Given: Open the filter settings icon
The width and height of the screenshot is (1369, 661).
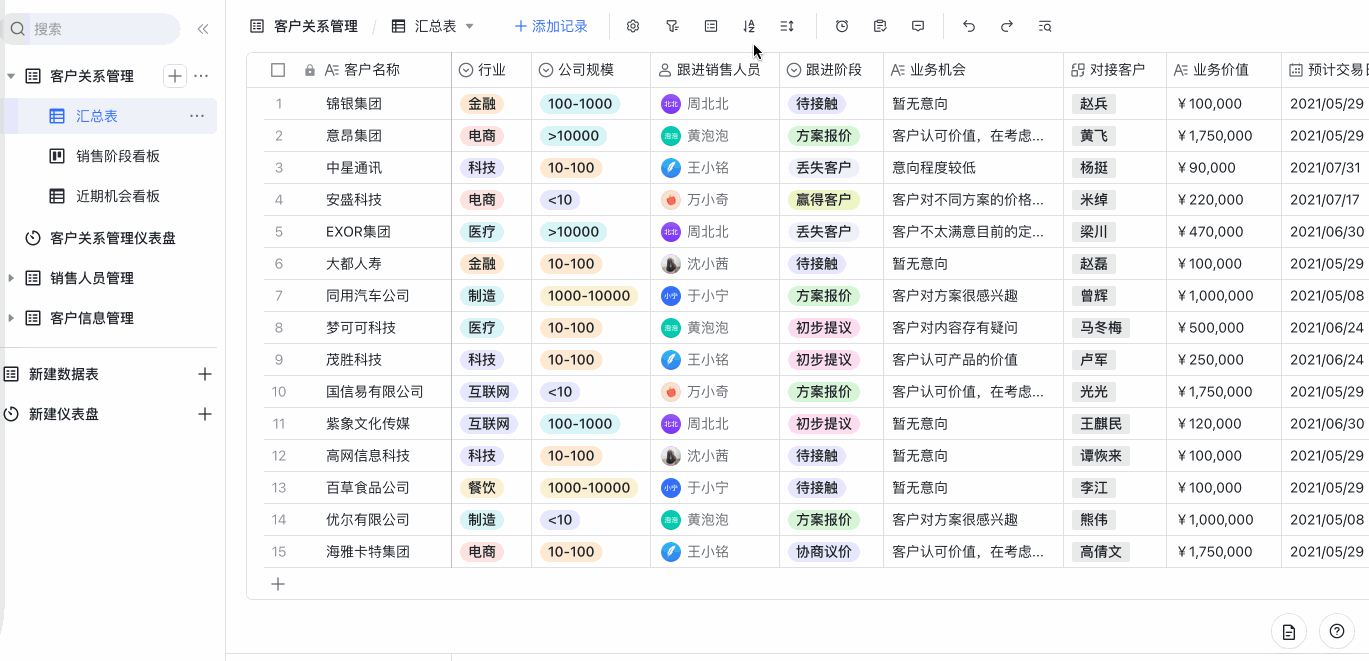Looking at the screenshot, I should coord(673,26).
